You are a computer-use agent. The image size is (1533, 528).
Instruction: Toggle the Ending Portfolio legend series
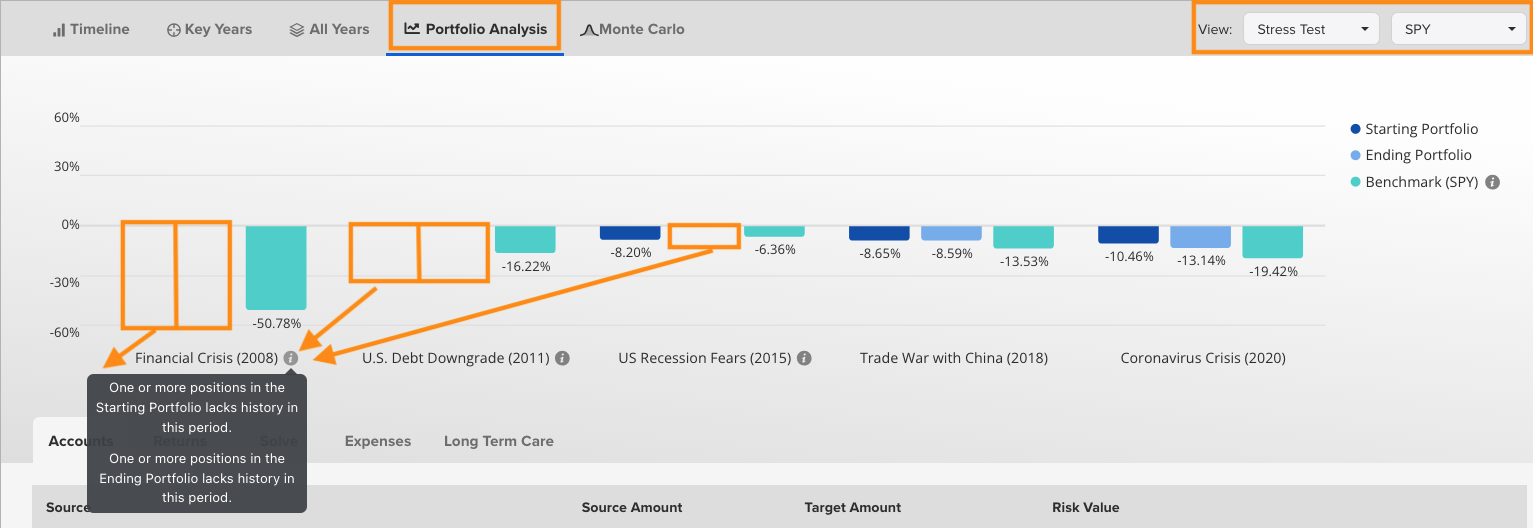(x=1411, y=155)
